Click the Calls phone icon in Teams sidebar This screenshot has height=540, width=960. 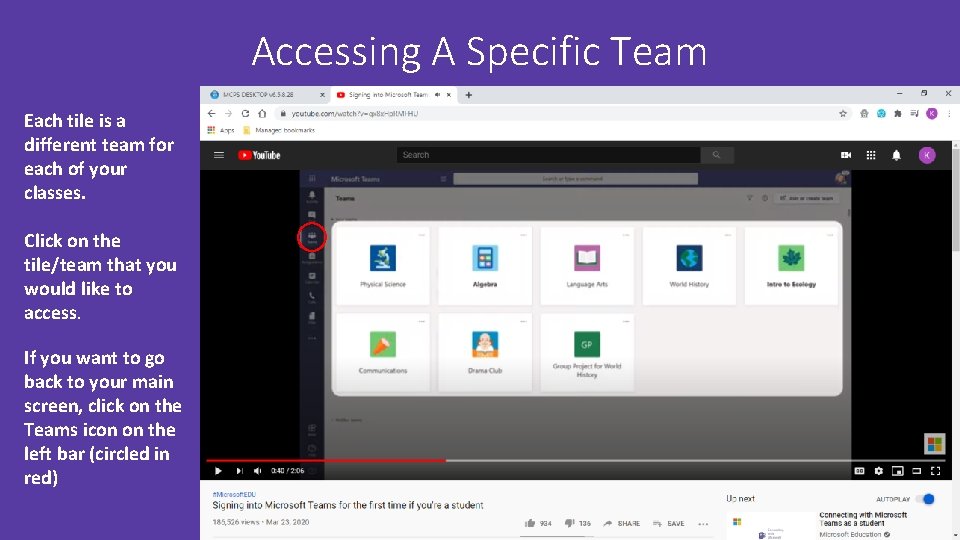(312, 298)
